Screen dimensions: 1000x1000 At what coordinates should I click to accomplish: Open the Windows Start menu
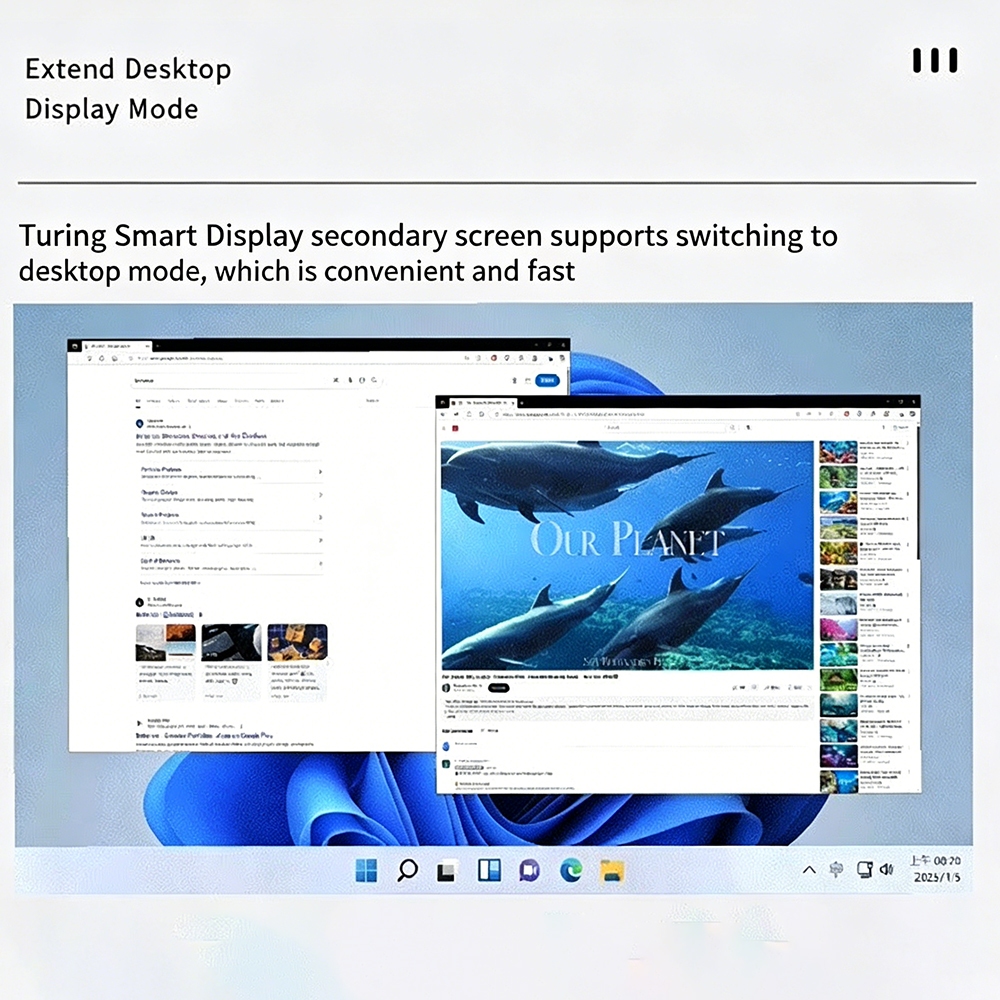coord(366,871)
